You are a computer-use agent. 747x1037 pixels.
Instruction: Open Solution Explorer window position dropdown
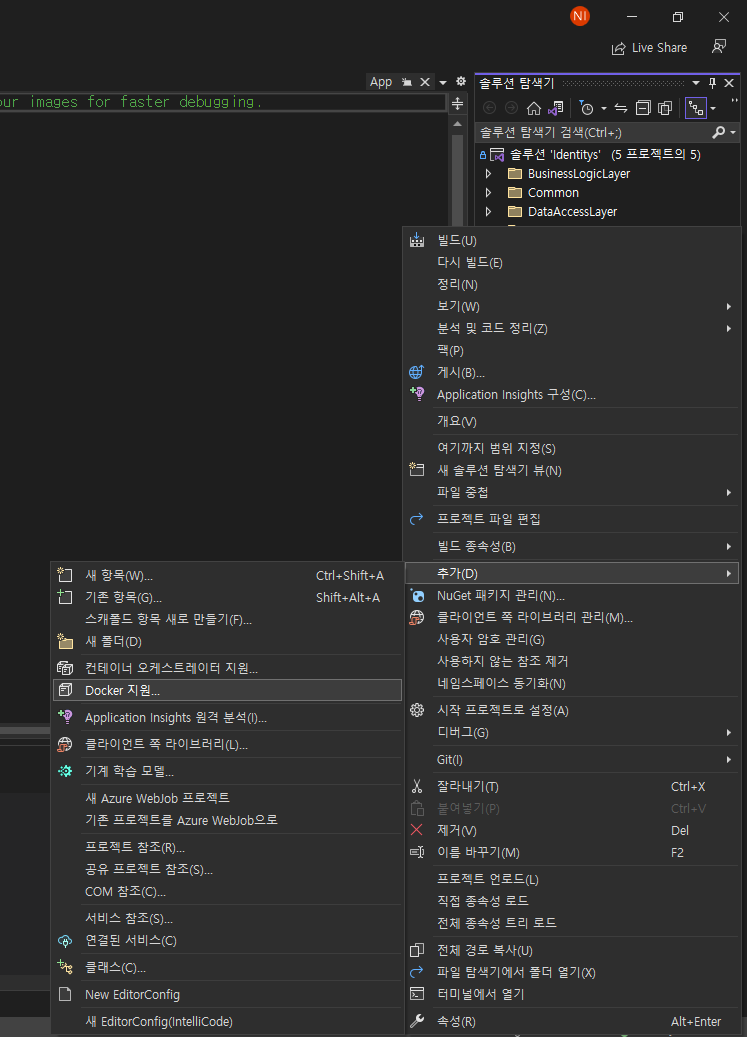[695, 83]
